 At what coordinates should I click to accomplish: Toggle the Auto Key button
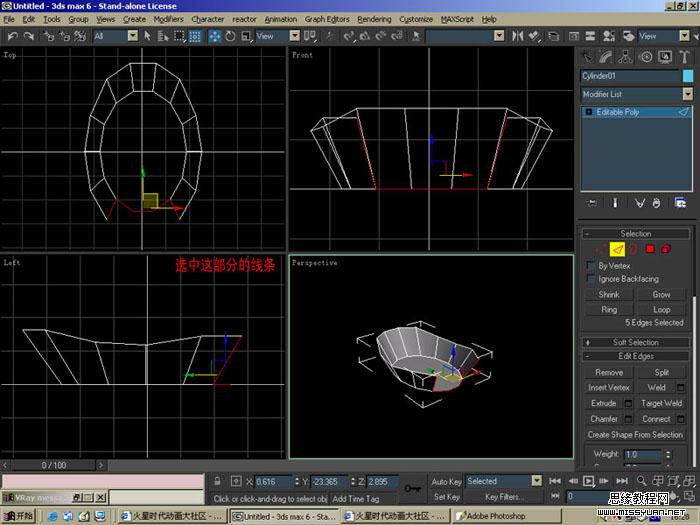446,481
